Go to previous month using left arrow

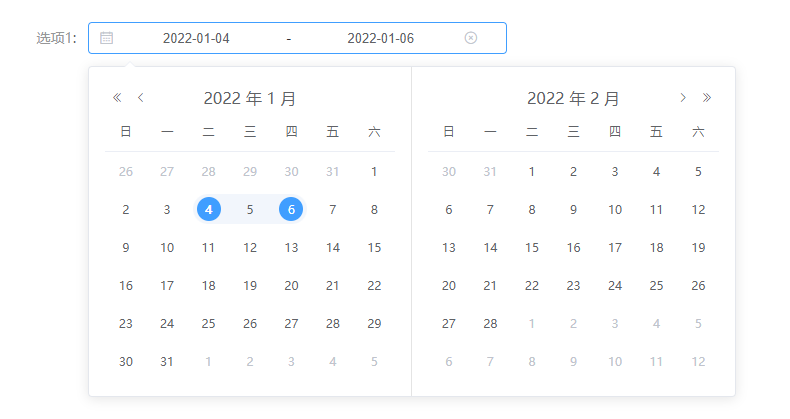click(141, 98)
